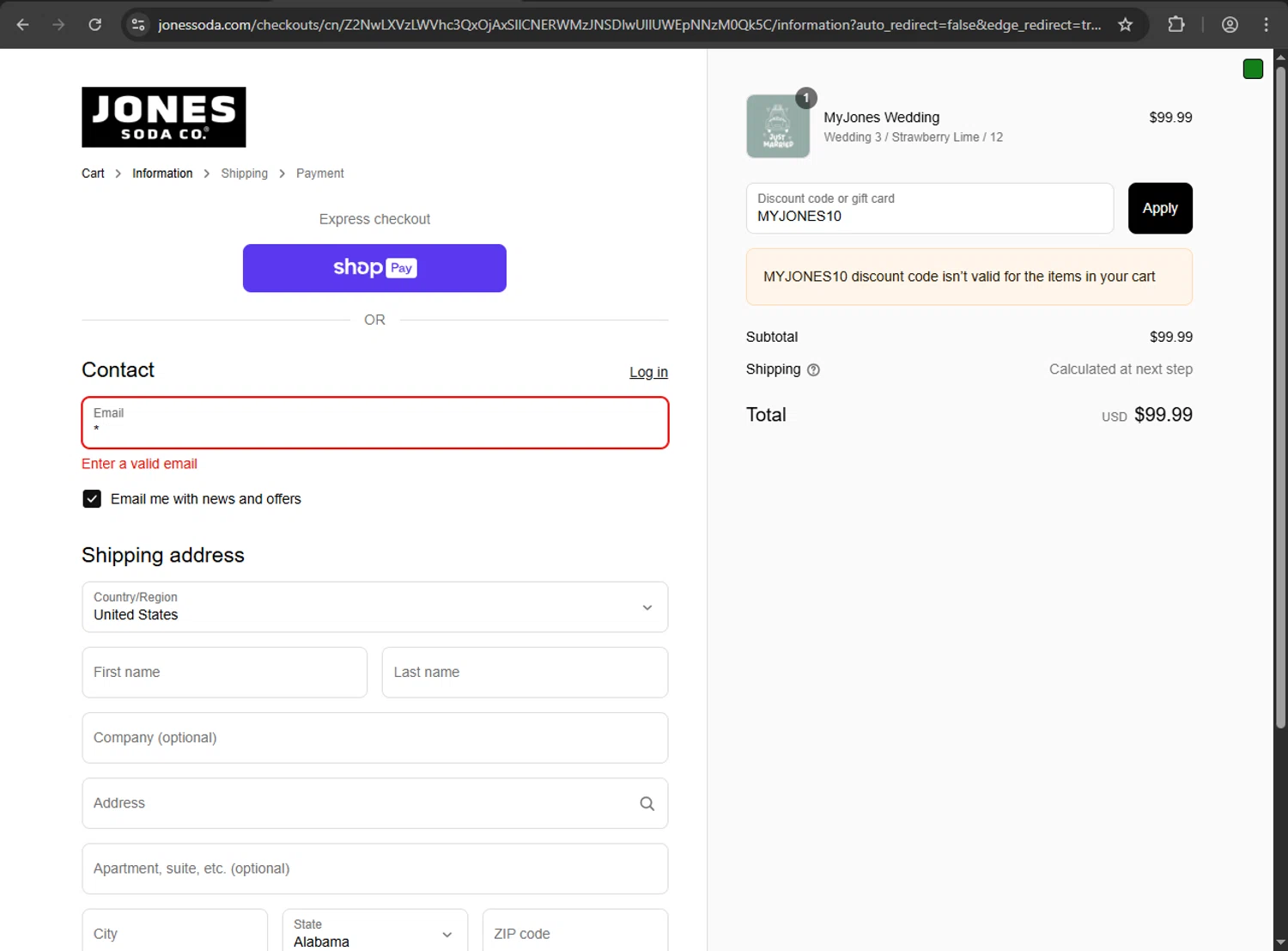Uncheck Email me with news and offers
Image resolution: width=1288 pixels, height=951 pixels.
click(x=92, y=499)
